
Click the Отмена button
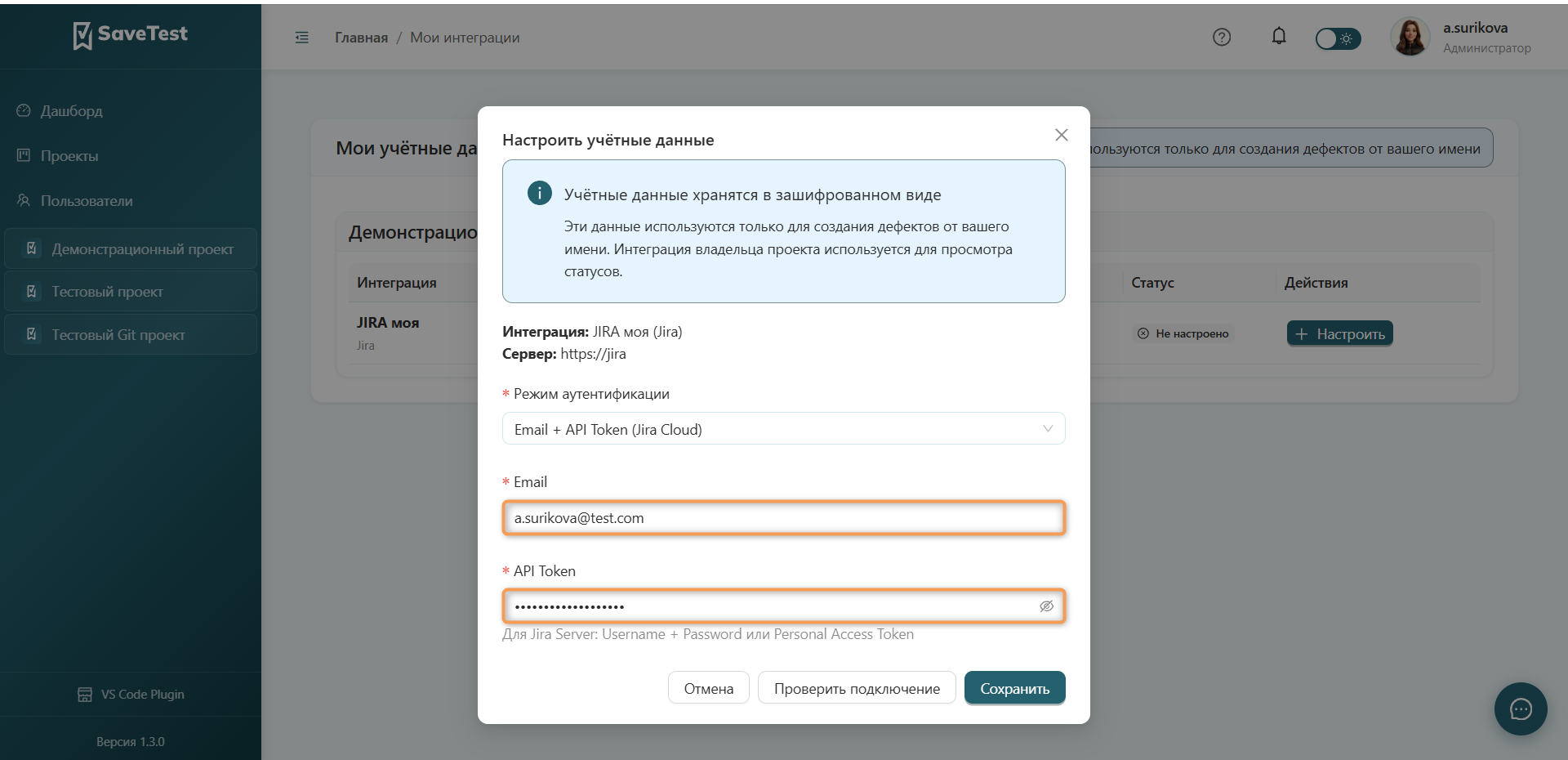[x=708, y=688]
